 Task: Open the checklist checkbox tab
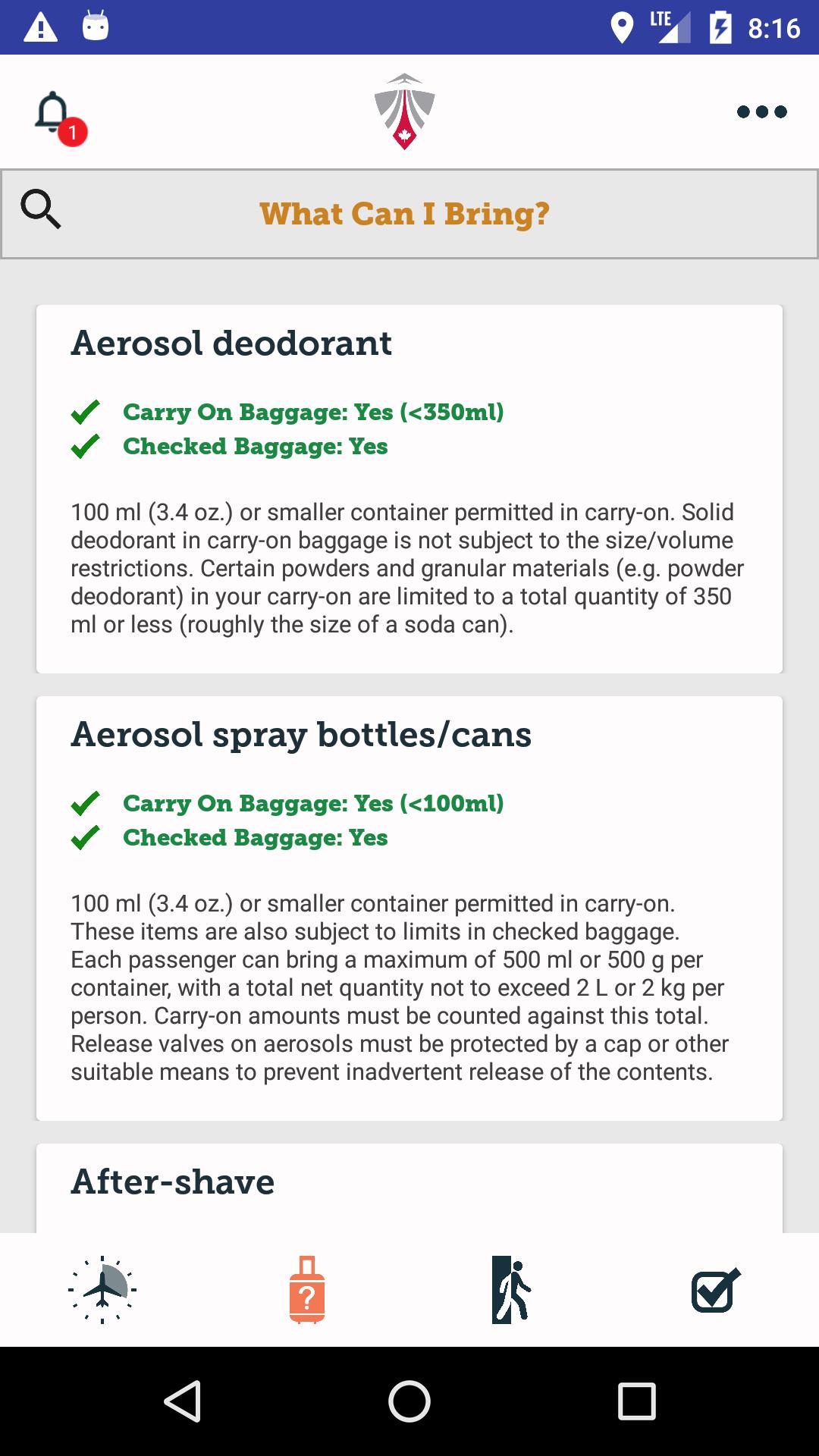click(x=715, y=1289)
